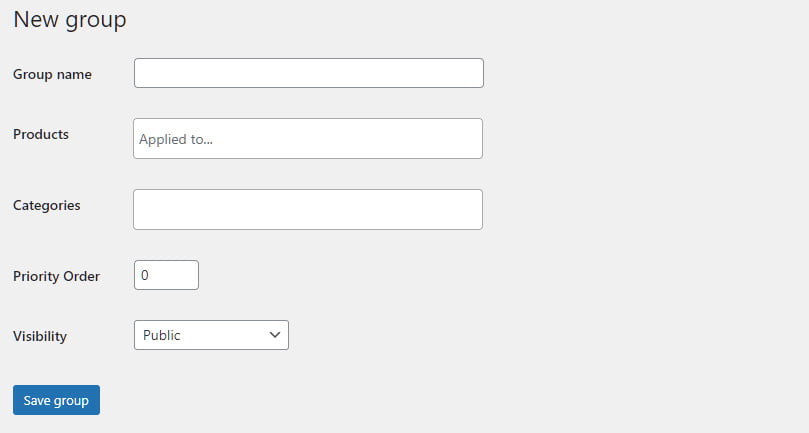Click the 'Products' label
809x433 pixels.
tap(41, 134)
